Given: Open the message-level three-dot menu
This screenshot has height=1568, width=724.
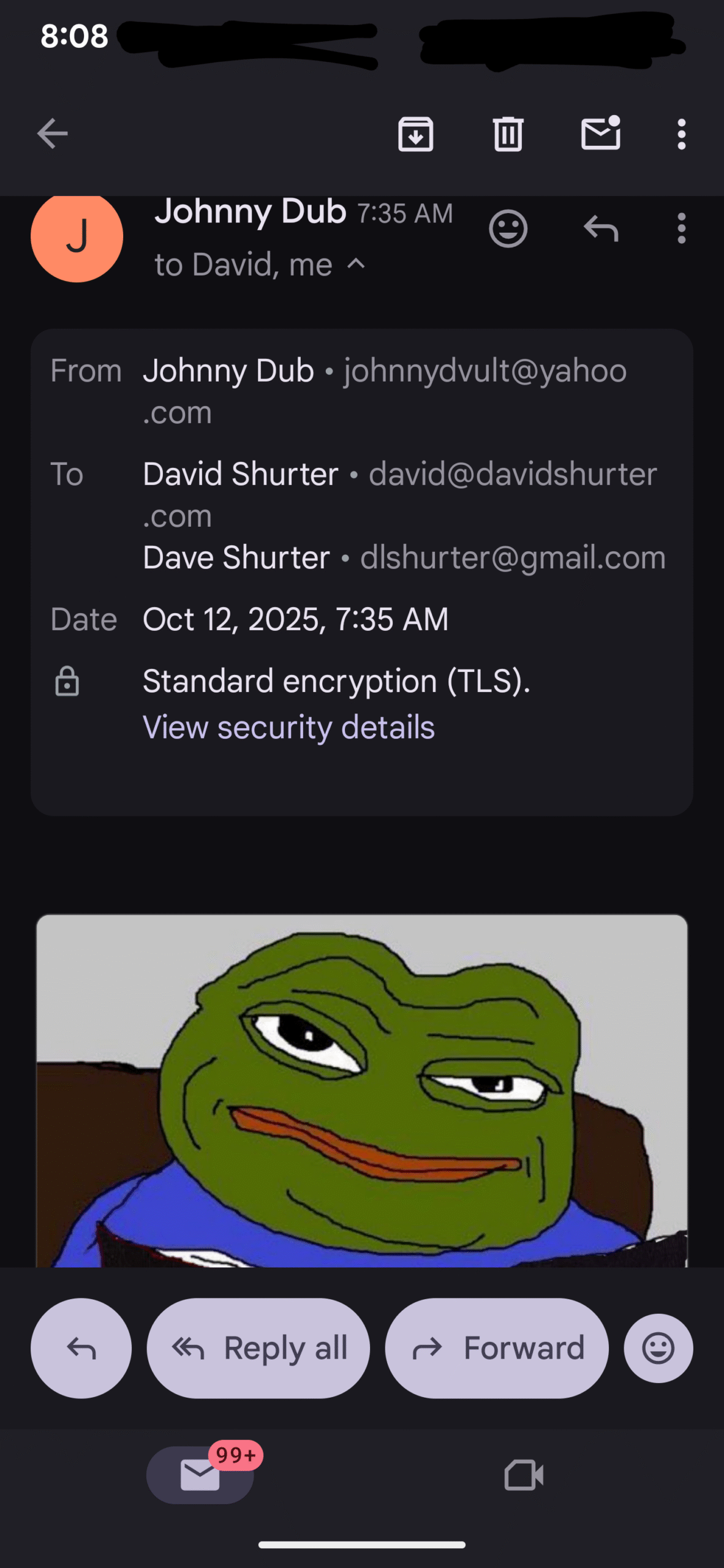Looking at the screenshot, I should 681,228.
